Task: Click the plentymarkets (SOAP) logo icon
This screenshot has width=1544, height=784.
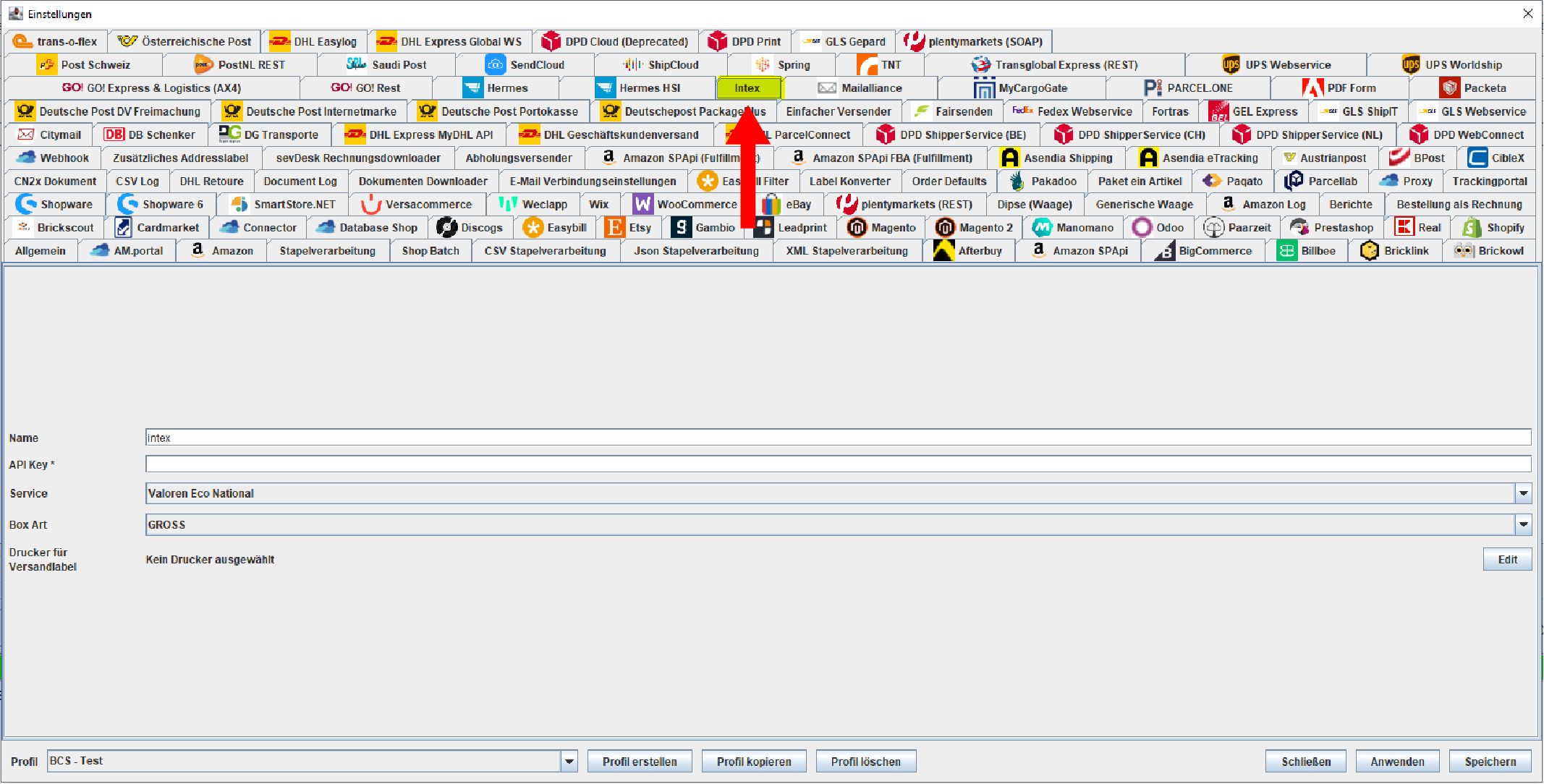Action: (x=914, y=41)
